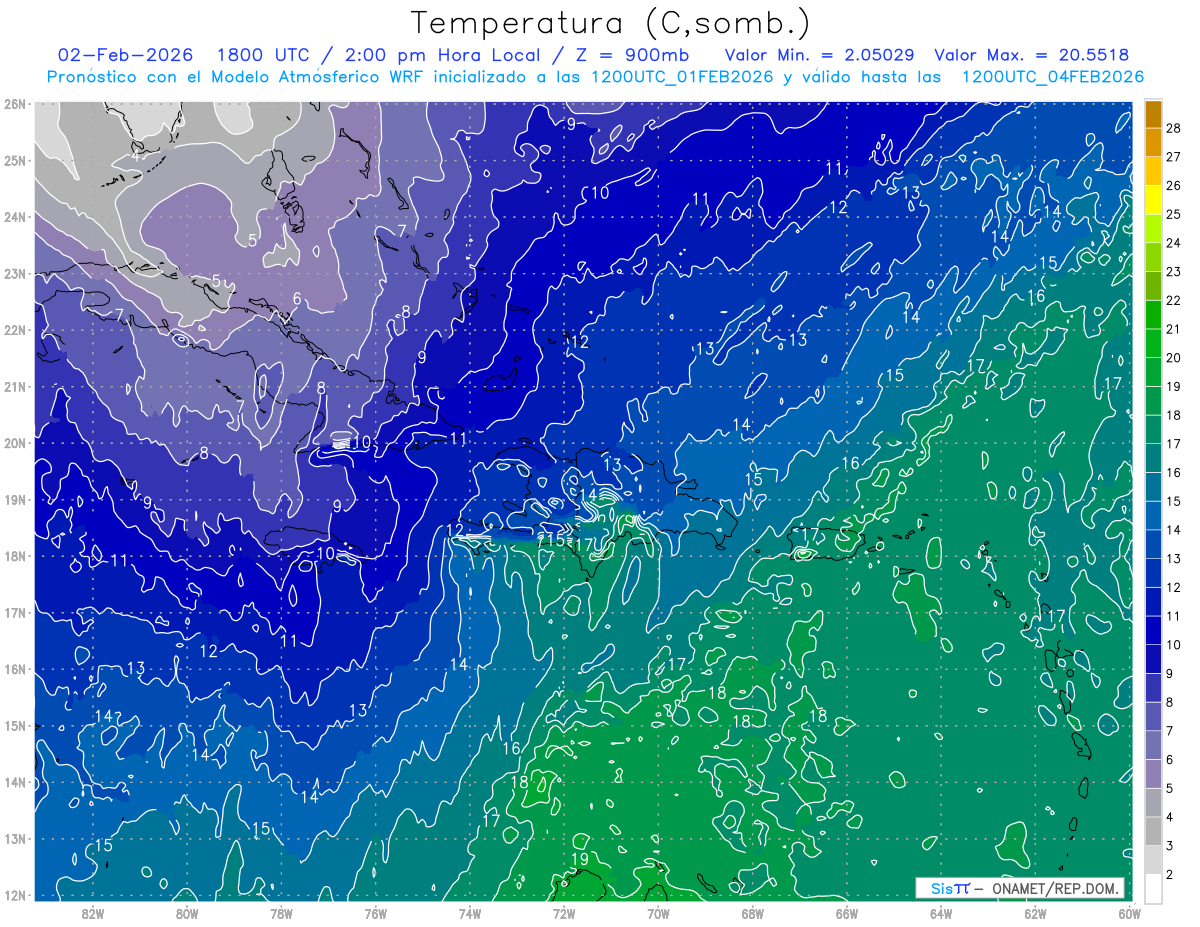This screenshot has height=927, width=1200.
Task: Click the '80W' longitude axis label
Action: coord(187,912)
